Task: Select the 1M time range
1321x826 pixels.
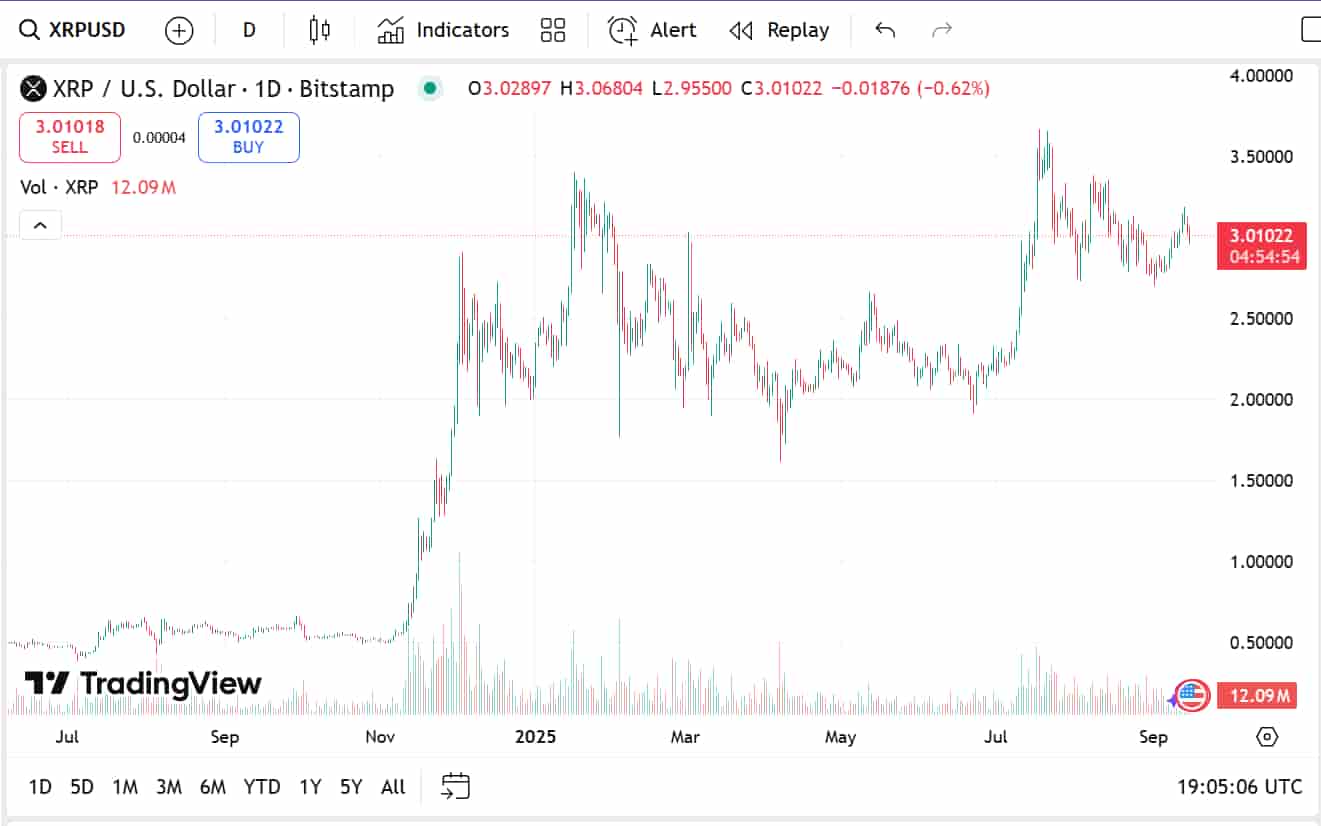Action: coord(125,787)
